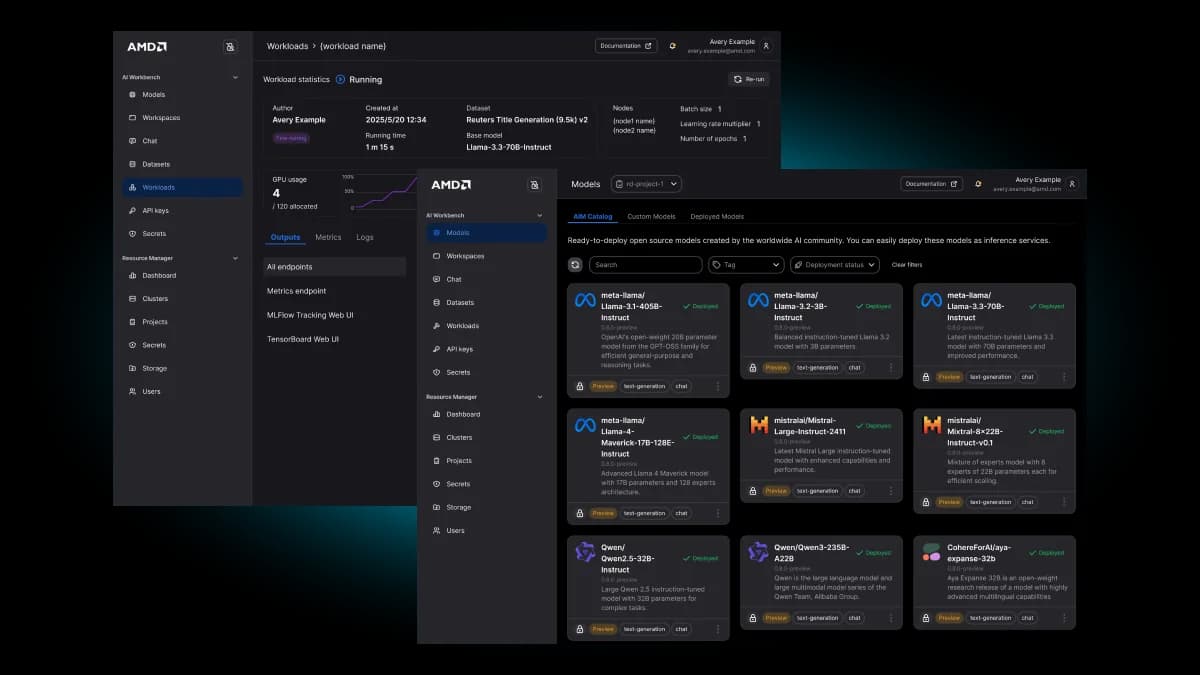Click the Documentation button in the Models window

point(932,184)
